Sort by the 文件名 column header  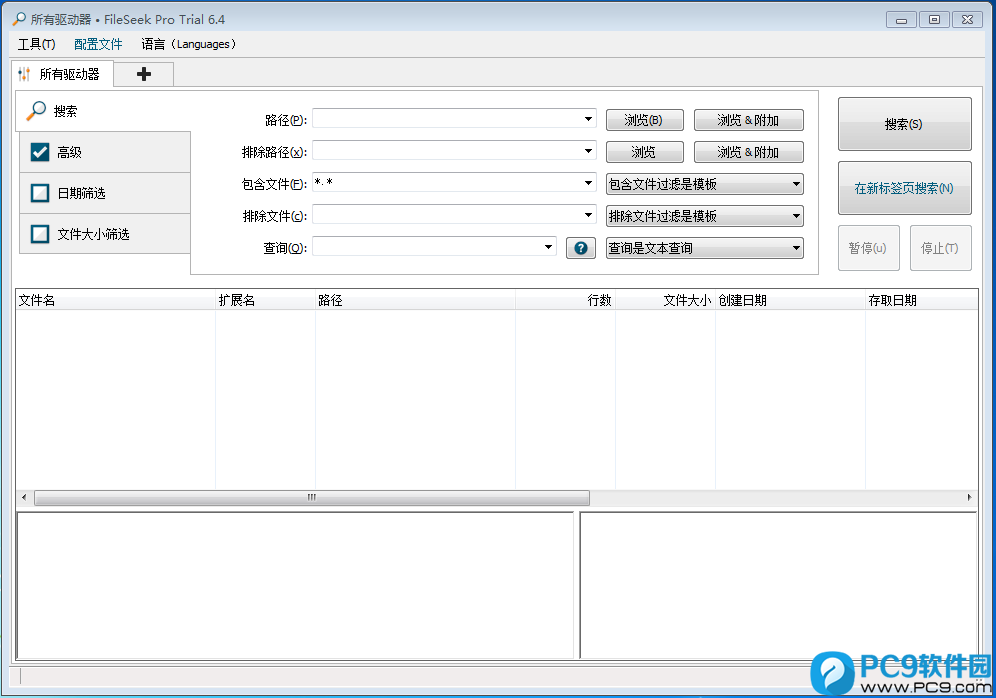pos(116,300)
